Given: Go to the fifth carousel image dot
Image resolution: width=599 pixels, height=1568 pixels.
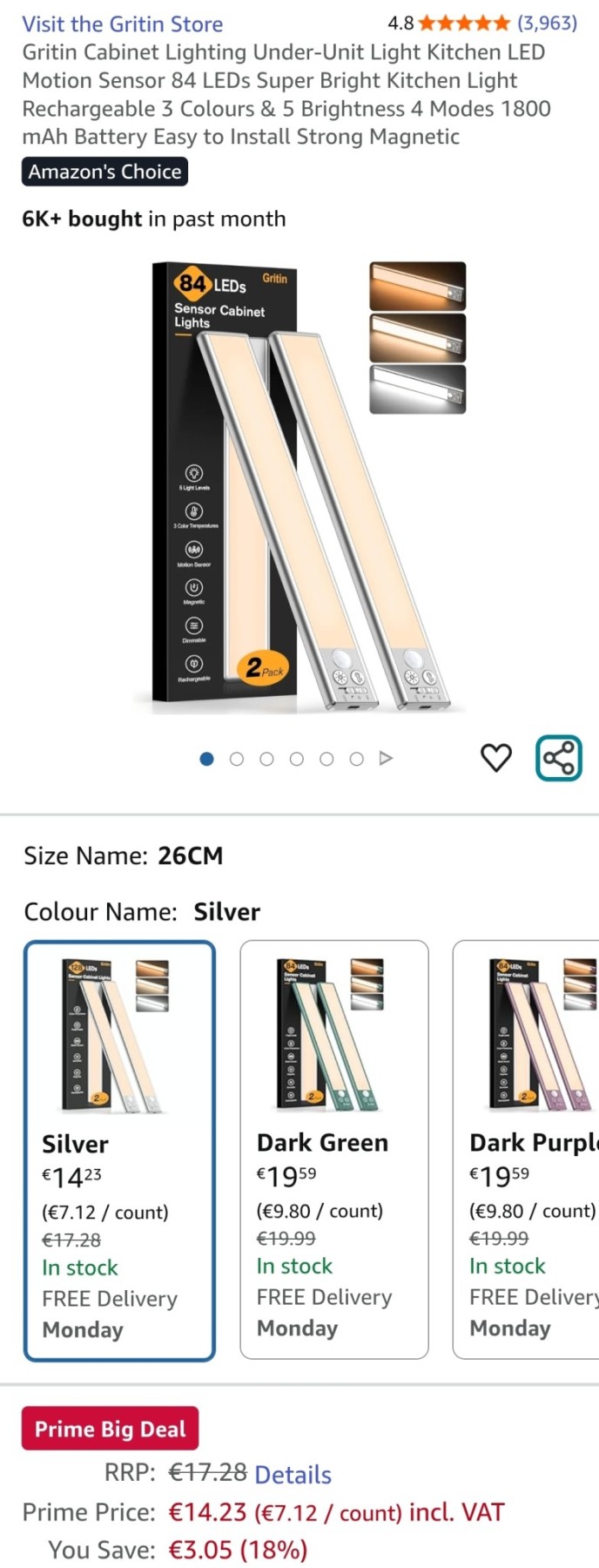Looking at the screenshot, I should pos(326,759).
